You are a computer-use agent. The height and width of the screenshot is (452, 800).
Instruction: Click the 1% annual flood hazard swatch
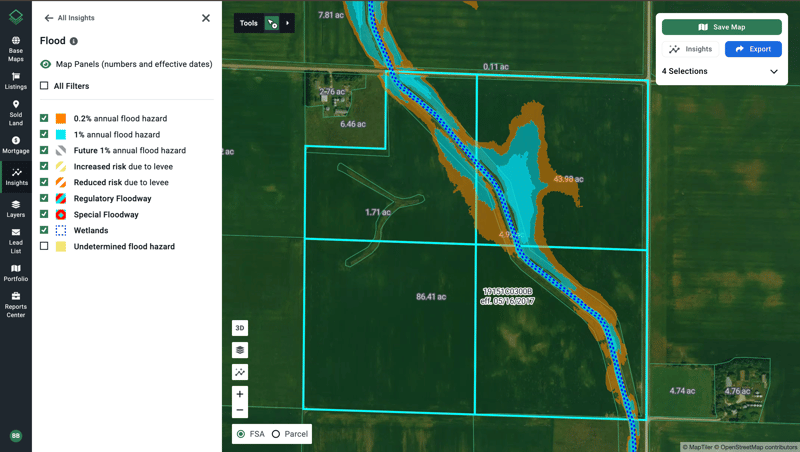(x=61, y=134)
